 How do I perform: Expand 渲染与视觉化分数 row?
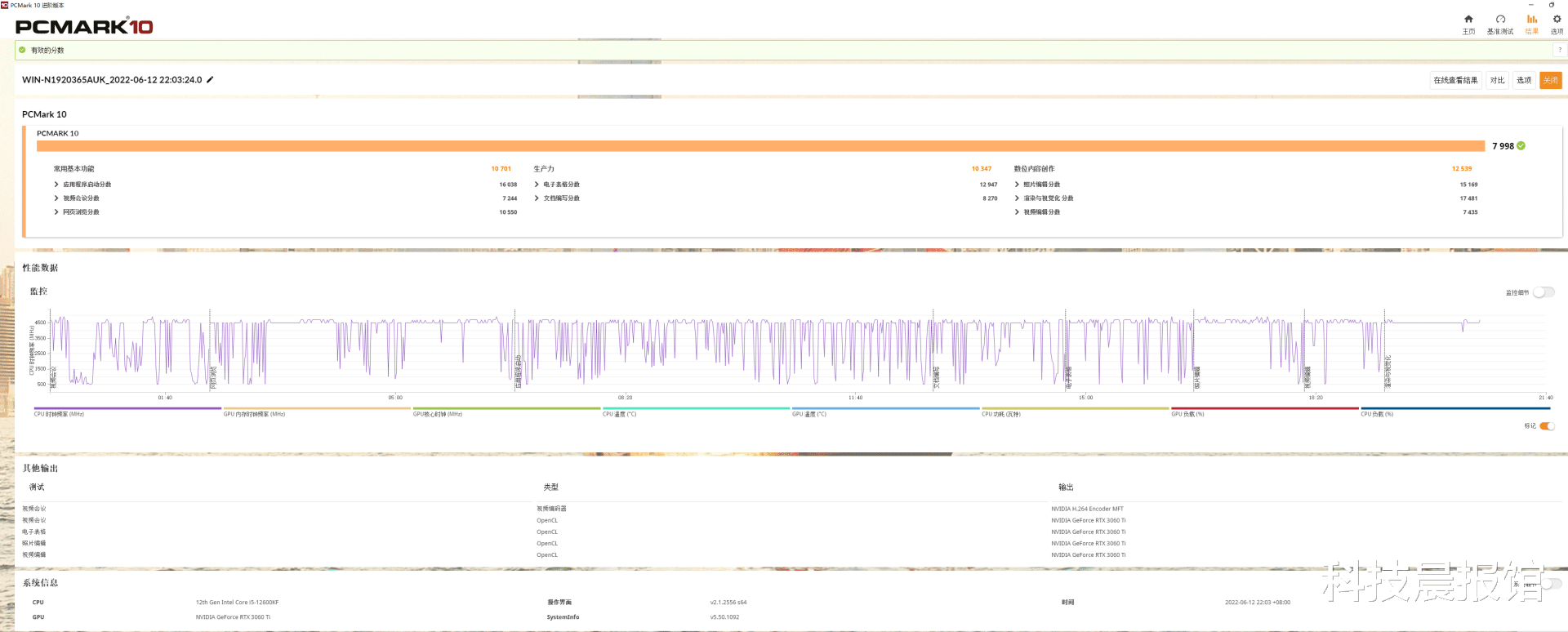(1017, 198)
